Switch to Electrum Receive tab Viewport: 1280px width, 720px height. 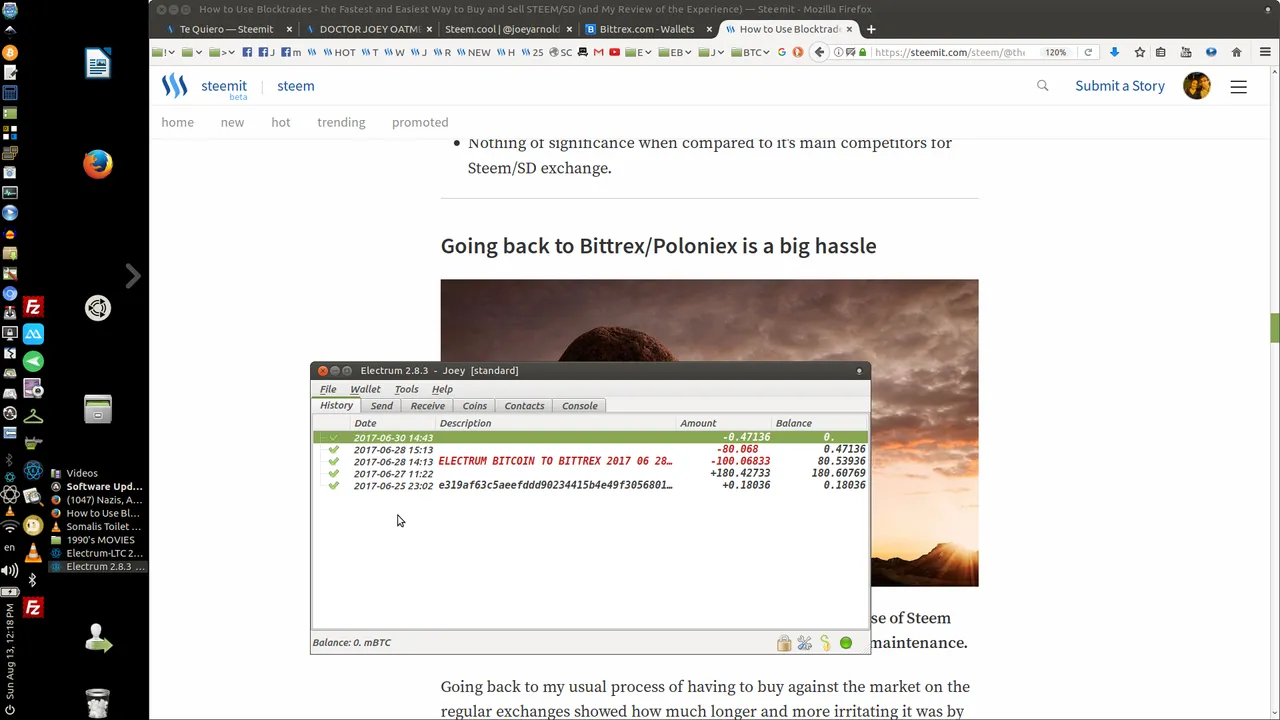[428, 406]
